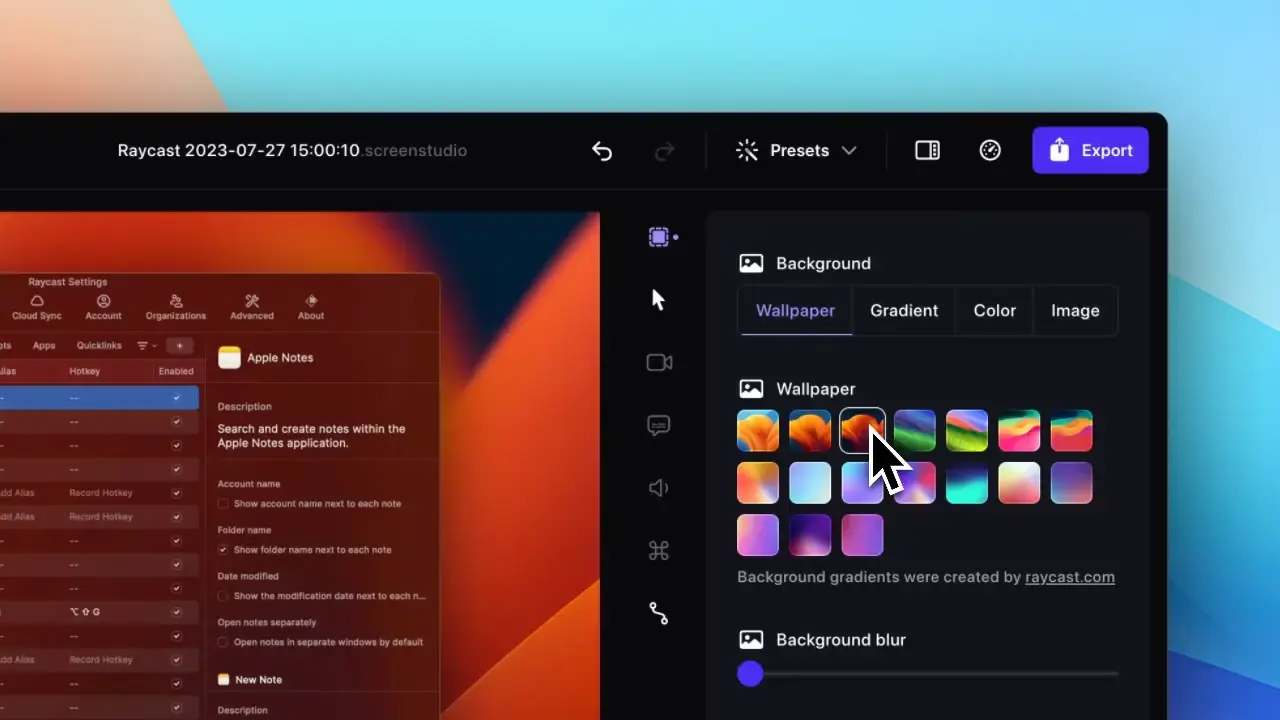
Task: Select the motion path icon in sidebar
Action: pyautogui.click(x=659, y=613)
